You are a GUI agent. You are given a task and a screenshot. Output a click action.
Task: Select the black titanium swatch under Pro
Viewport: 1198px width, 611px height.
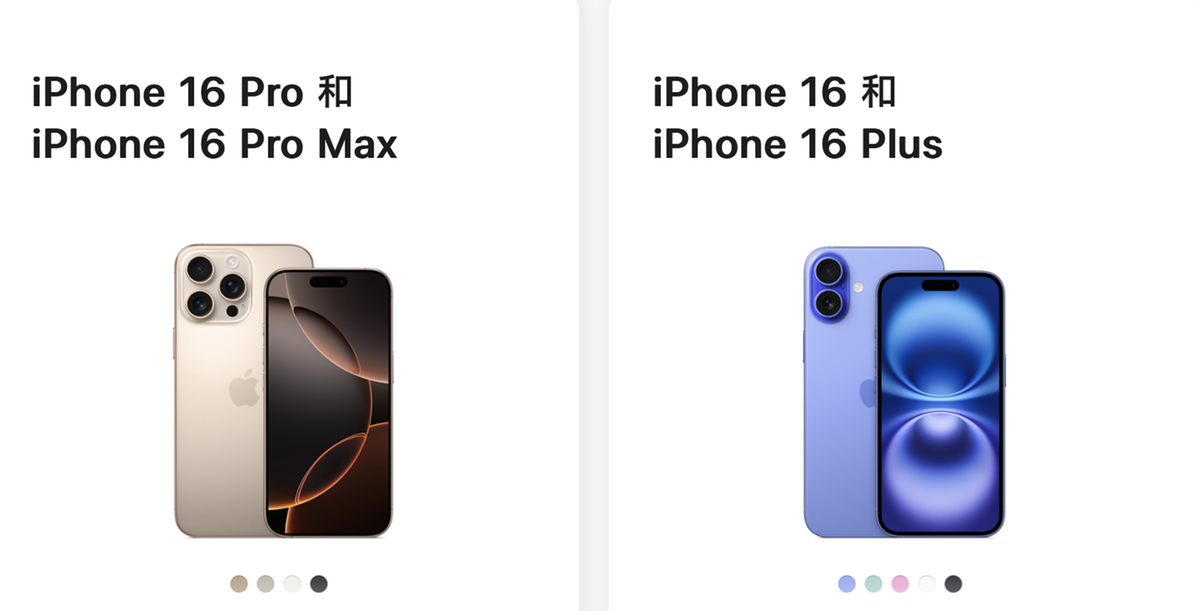319,584
